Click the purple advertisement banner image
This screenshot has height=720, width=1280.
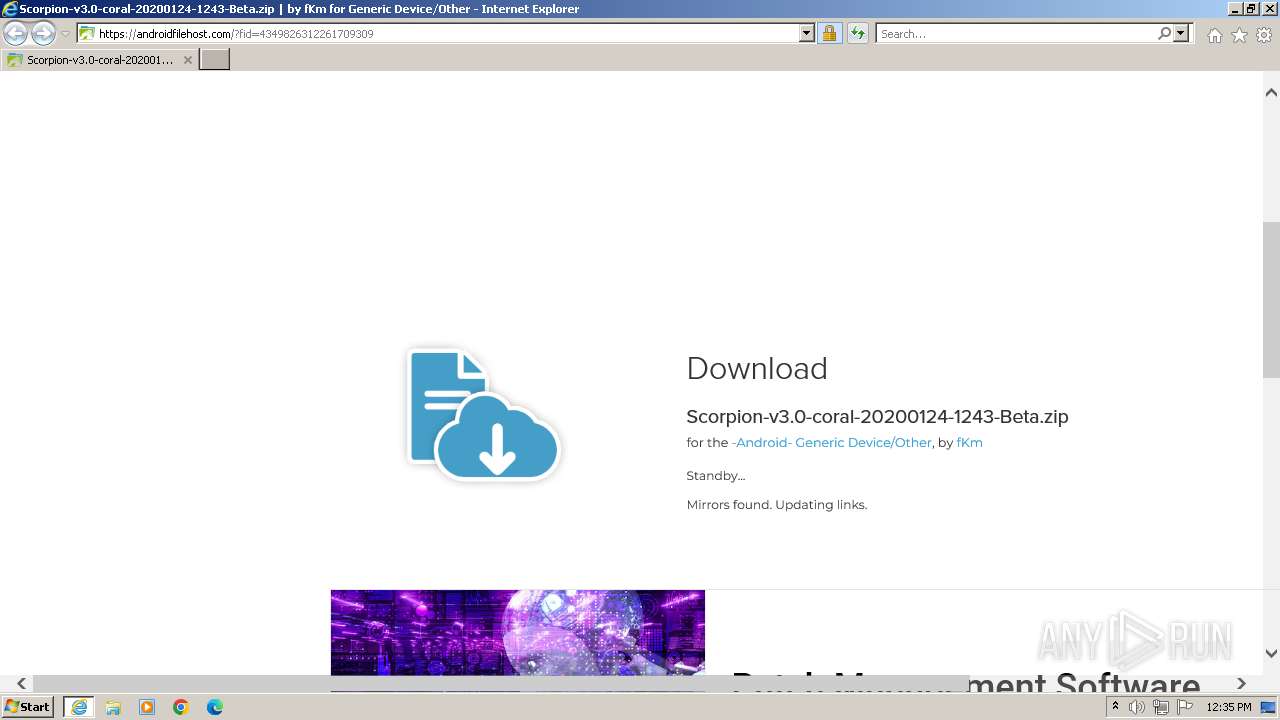(518, 633)
